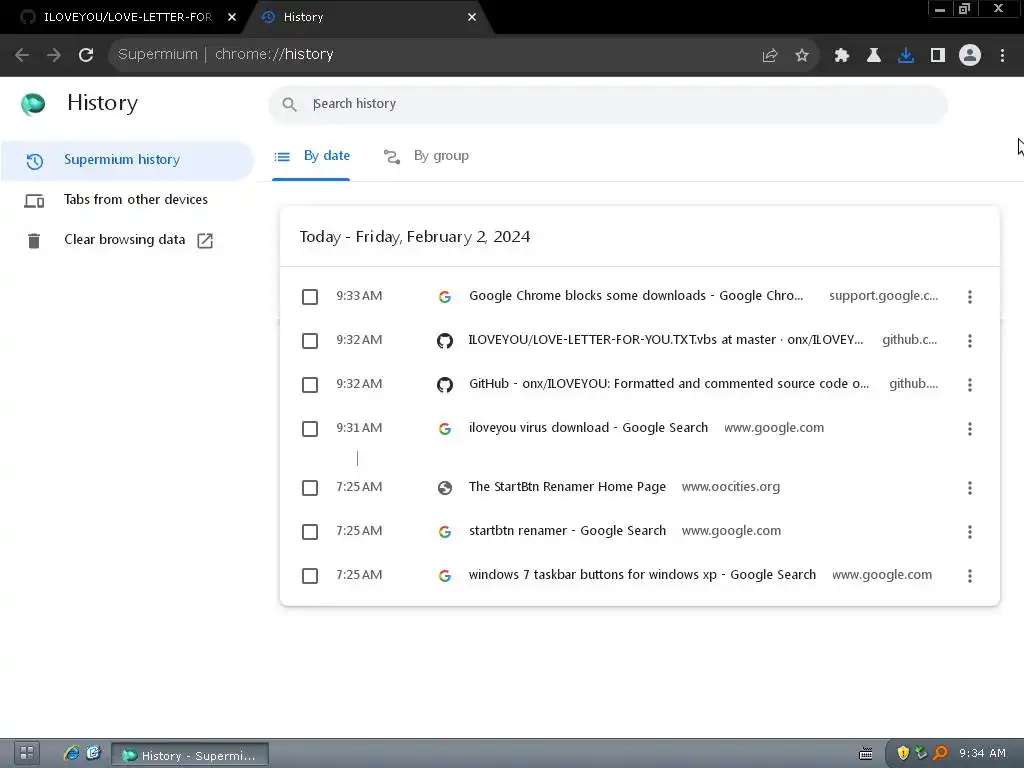Open actions menu for iloveyou virus download entry

970,429
